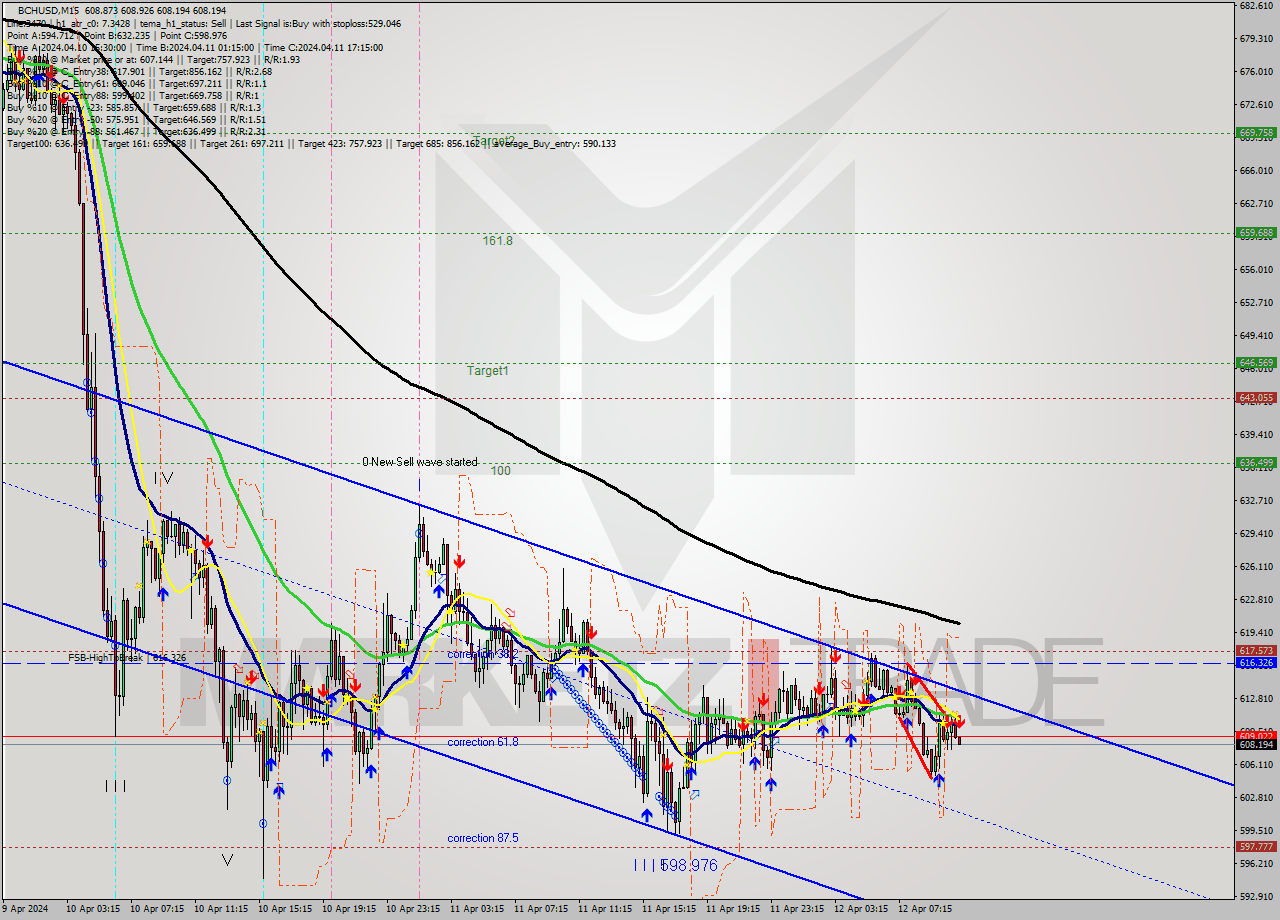Click the '11 Apr 15:15' time axis label
Image resolution: width=1280 pixels, height=920 pixels.
(x=667, y=909)
